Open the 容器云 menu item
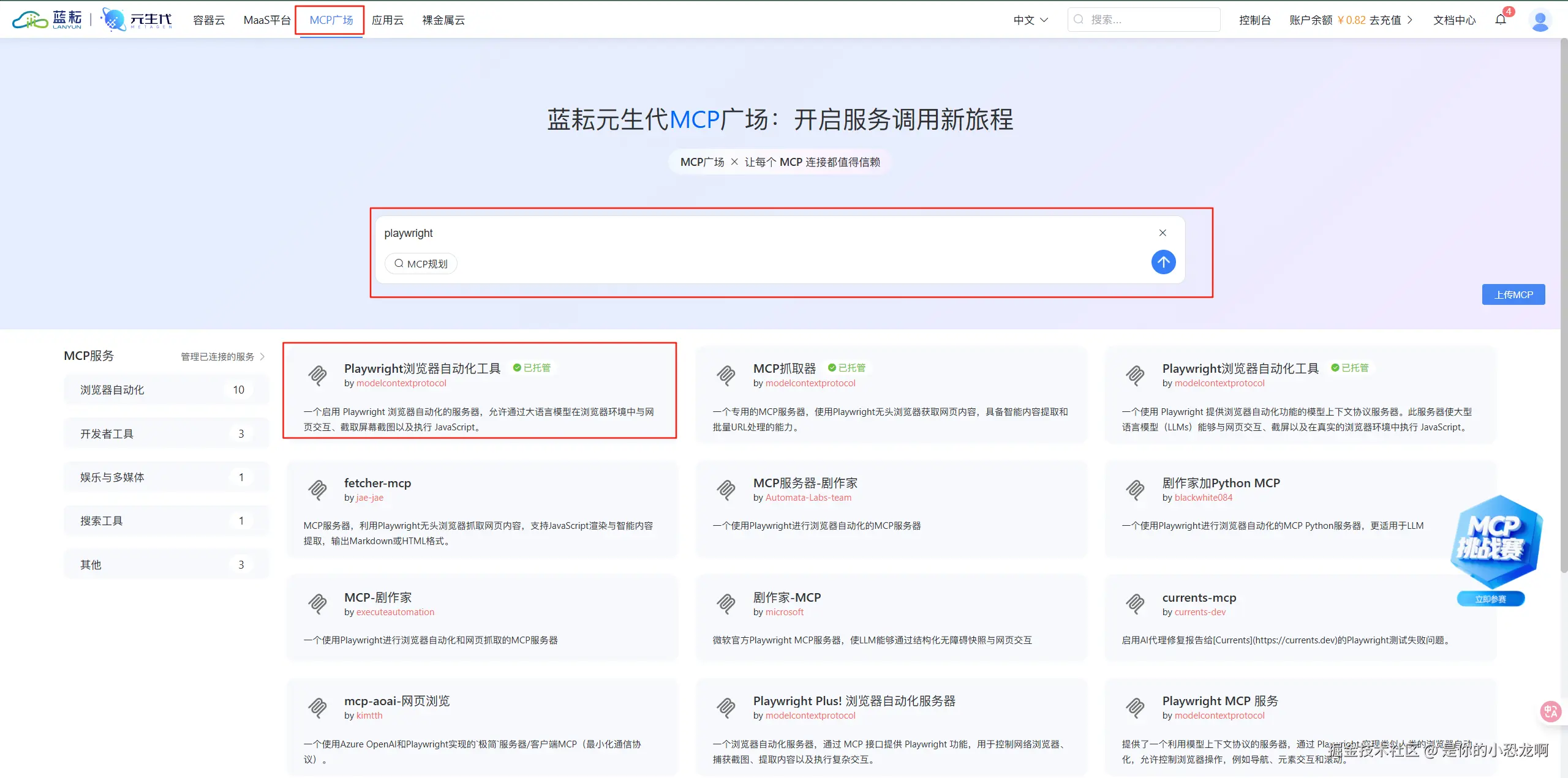This screenshot has width=1568, height=778. pos(209,20)
